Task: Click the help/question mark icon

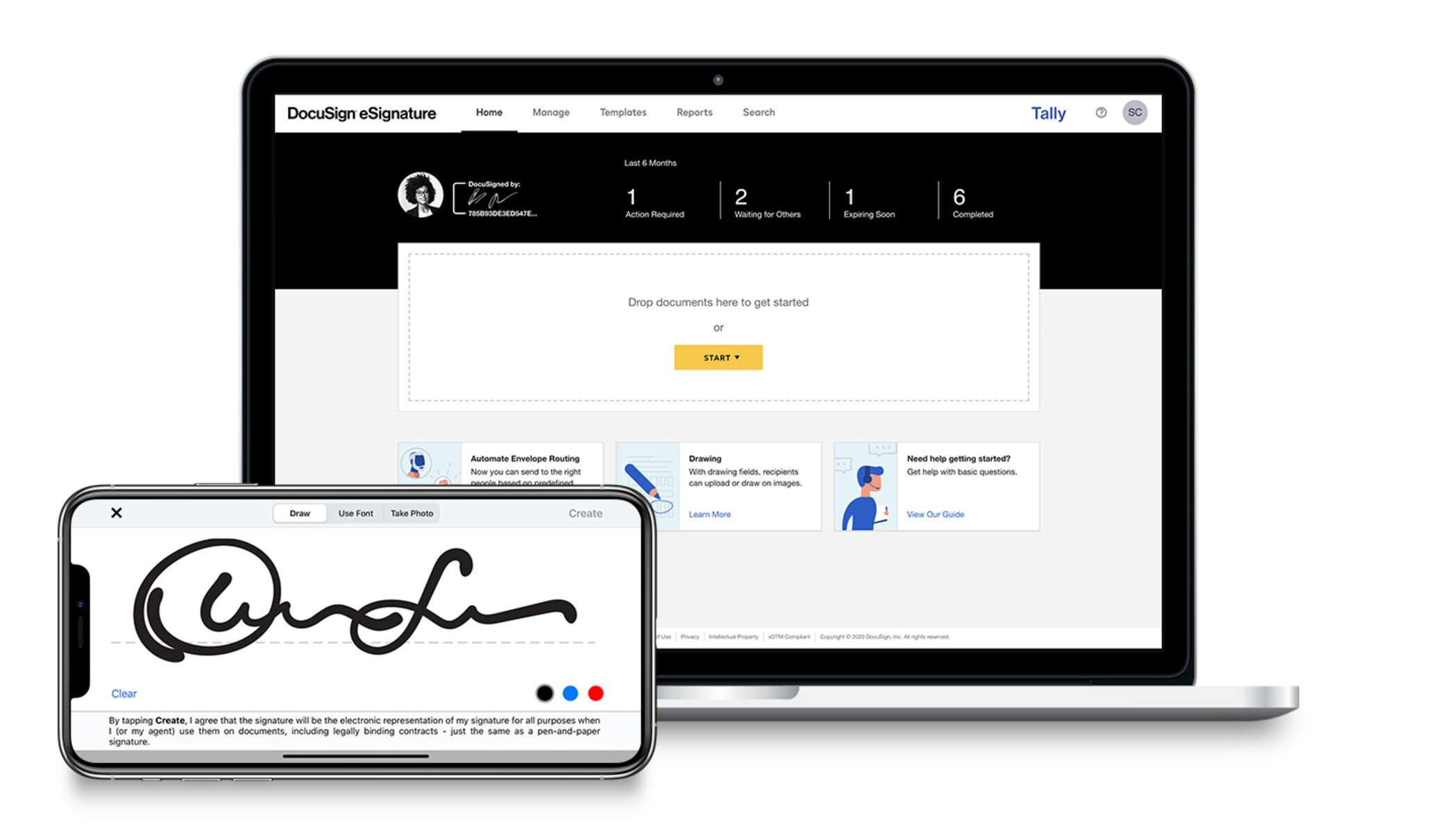Action: coord(1100,112)
